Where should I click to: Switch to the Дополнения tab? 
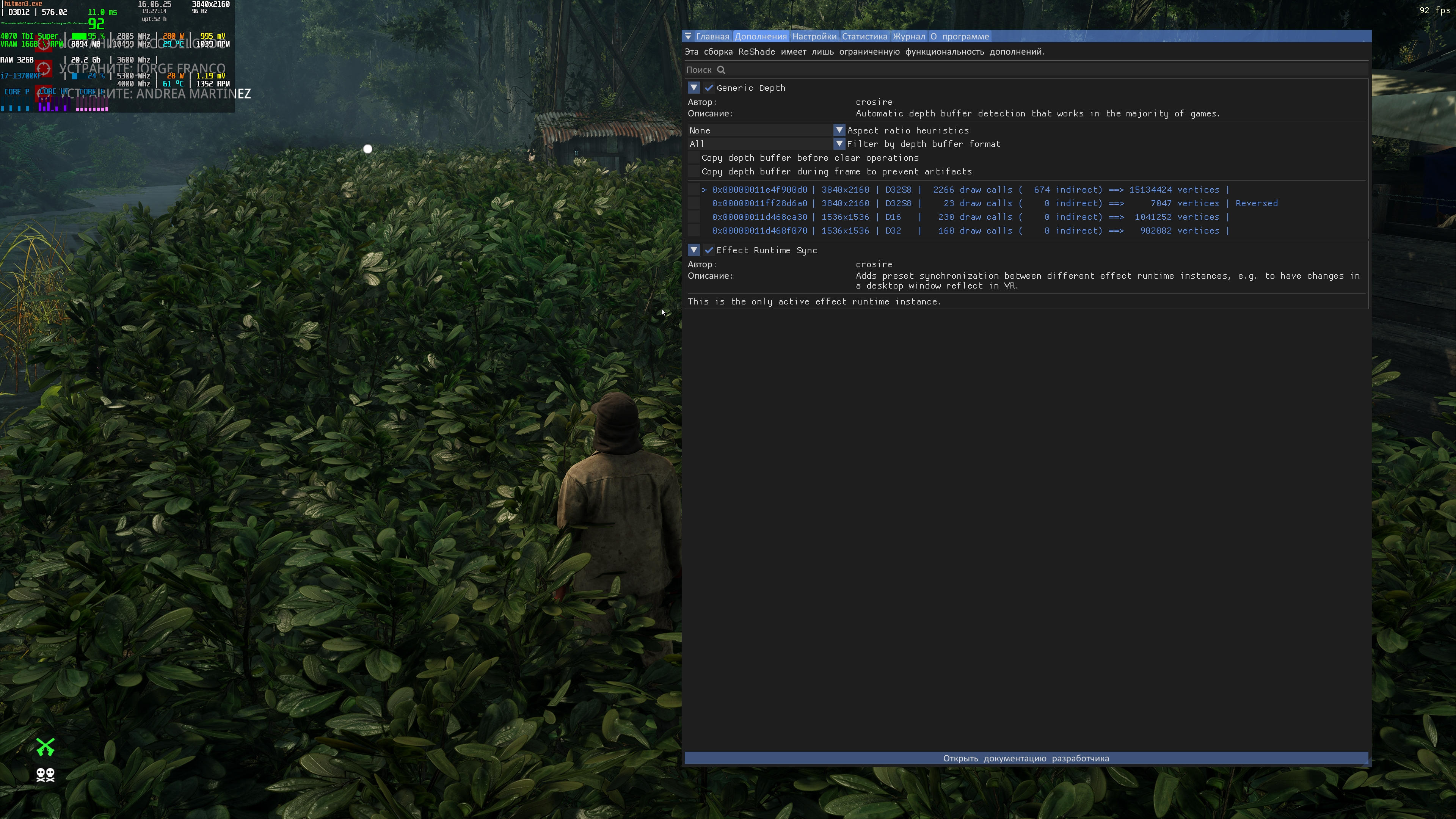760,36
